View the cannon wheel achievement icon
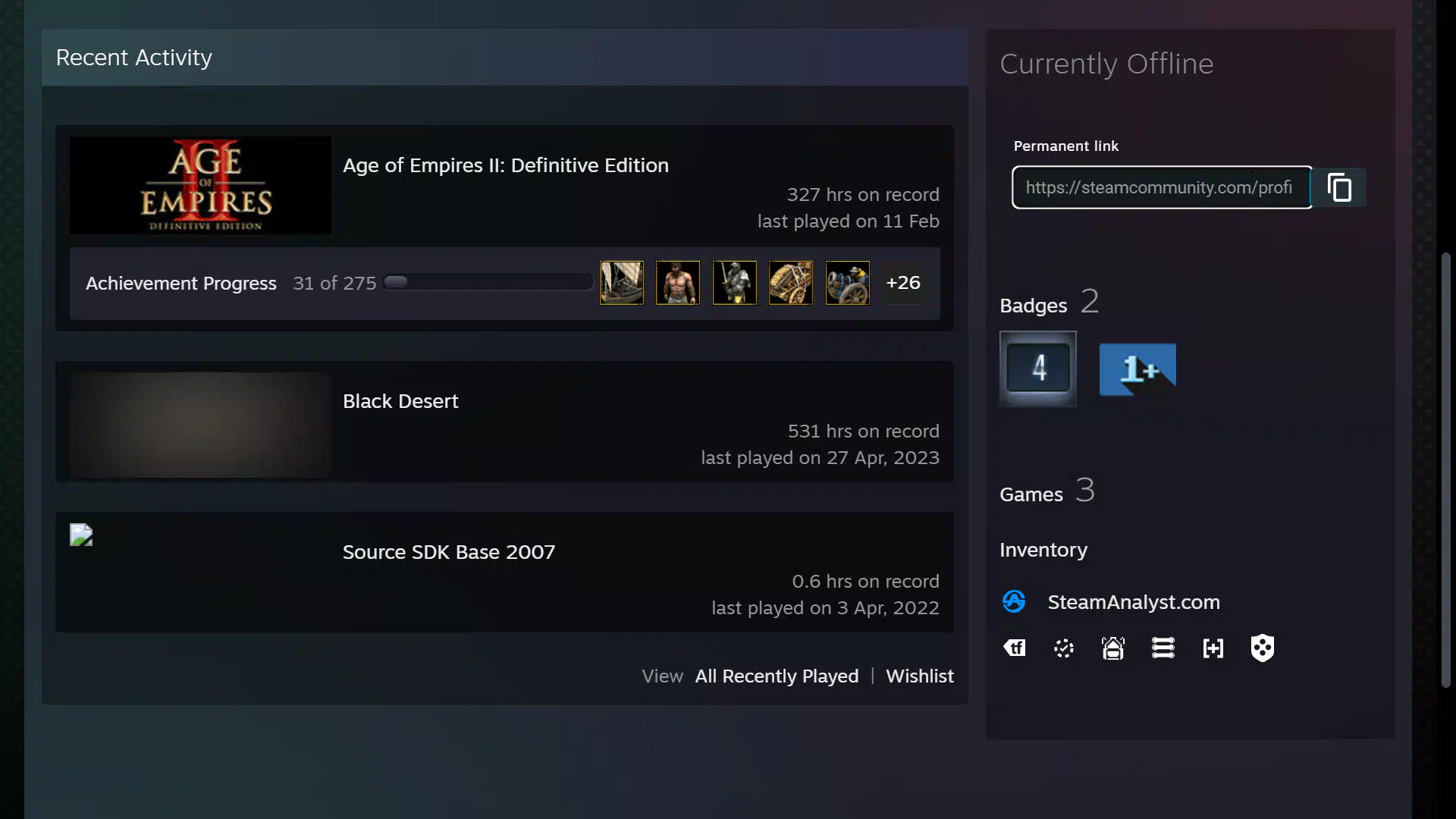Viewport: 1456px width, 819px height. (x=848, y=283)
